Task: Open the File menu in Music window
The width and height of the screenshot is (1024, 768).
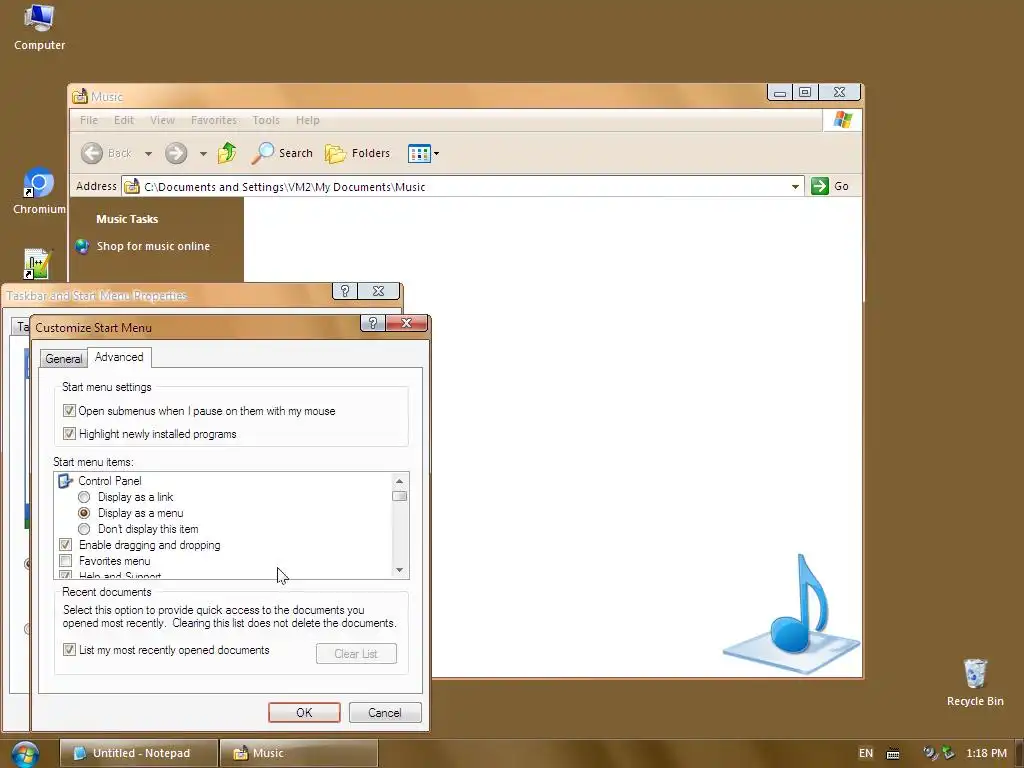Action: point(89,120)
